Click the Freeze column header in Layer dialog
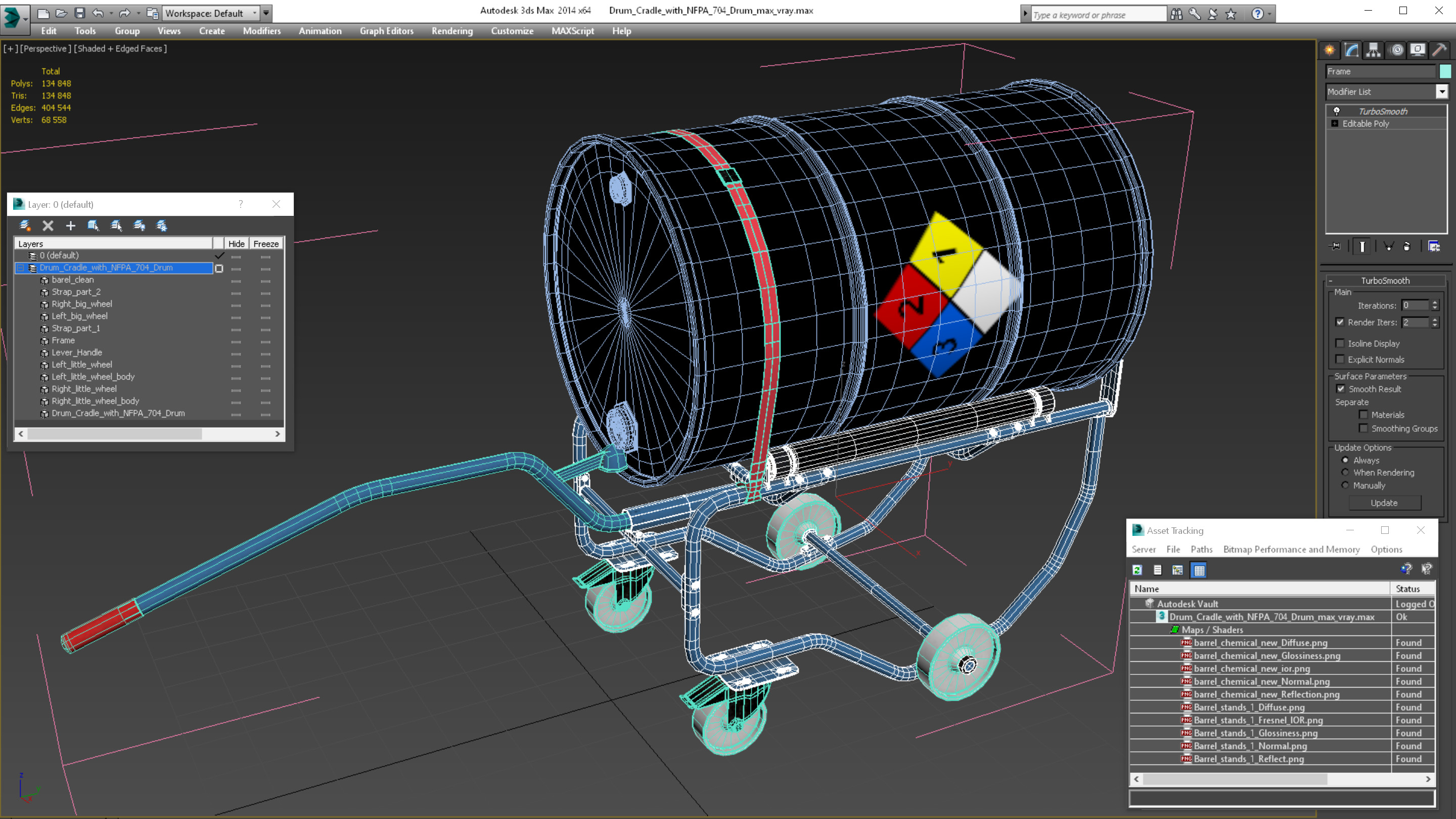This screenshot has height=819, width=1456. [265, 244]
